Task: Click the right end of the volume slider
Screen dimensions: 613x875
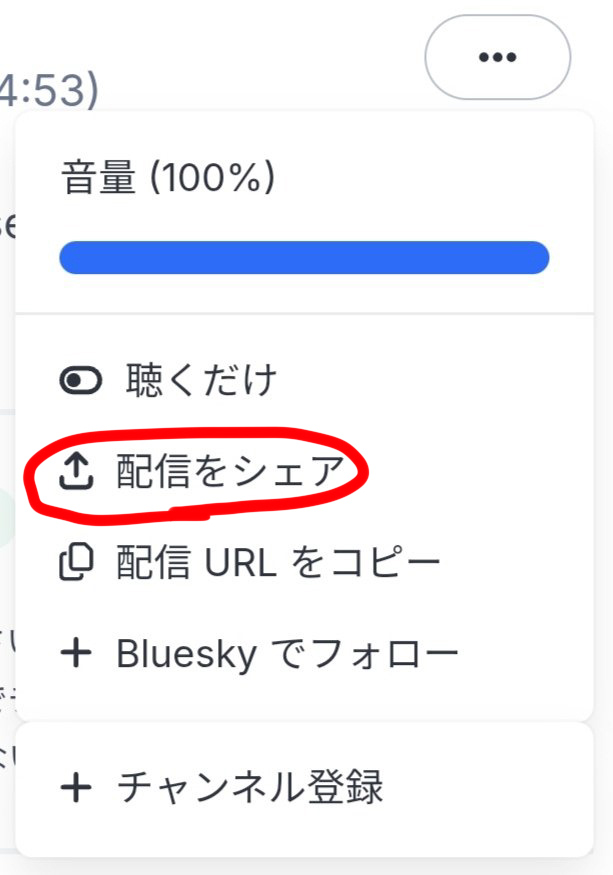Action: click(543, 258)
